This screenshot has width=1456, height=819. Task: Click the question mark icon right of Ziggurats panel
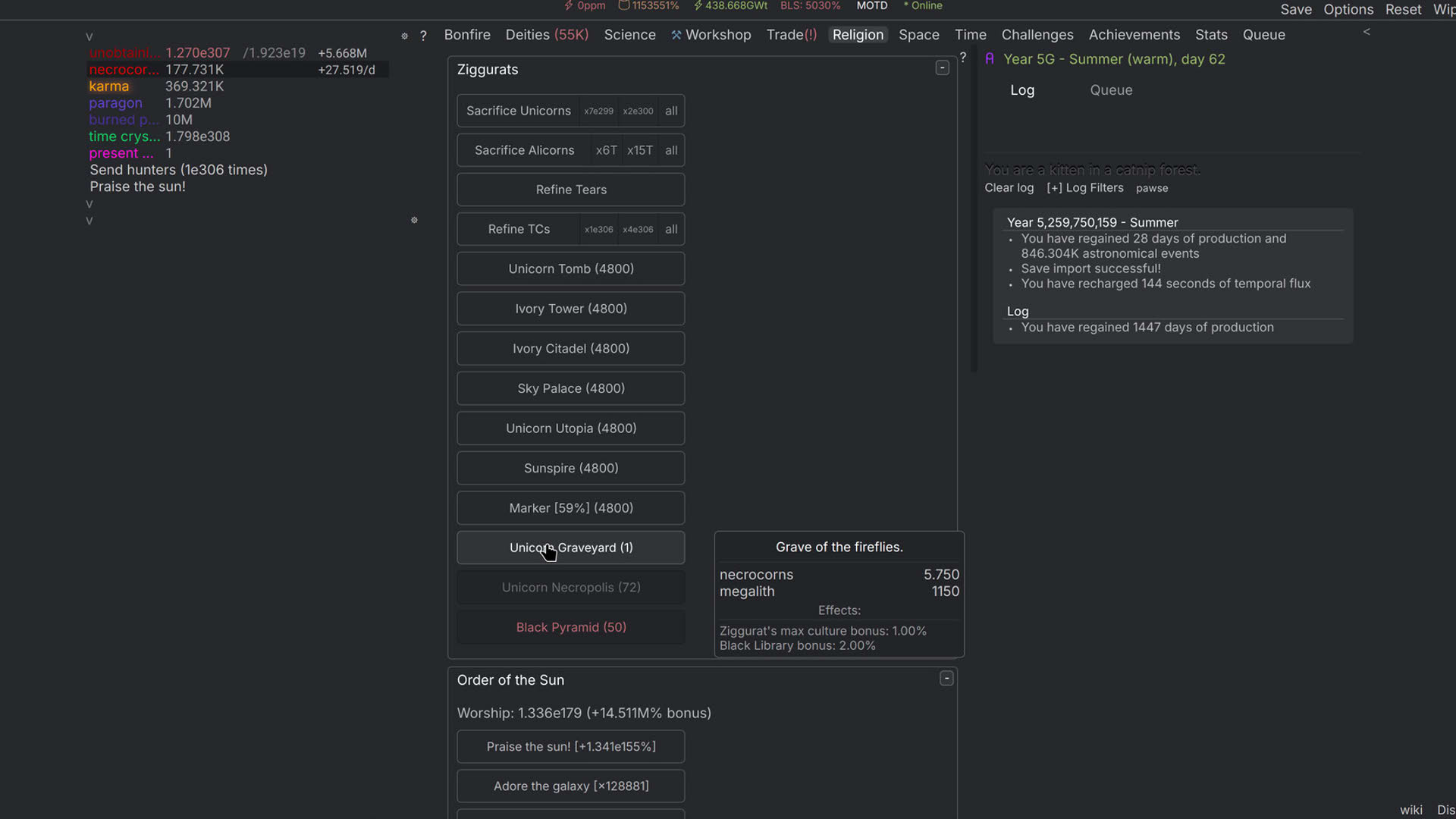click(963, 58)
